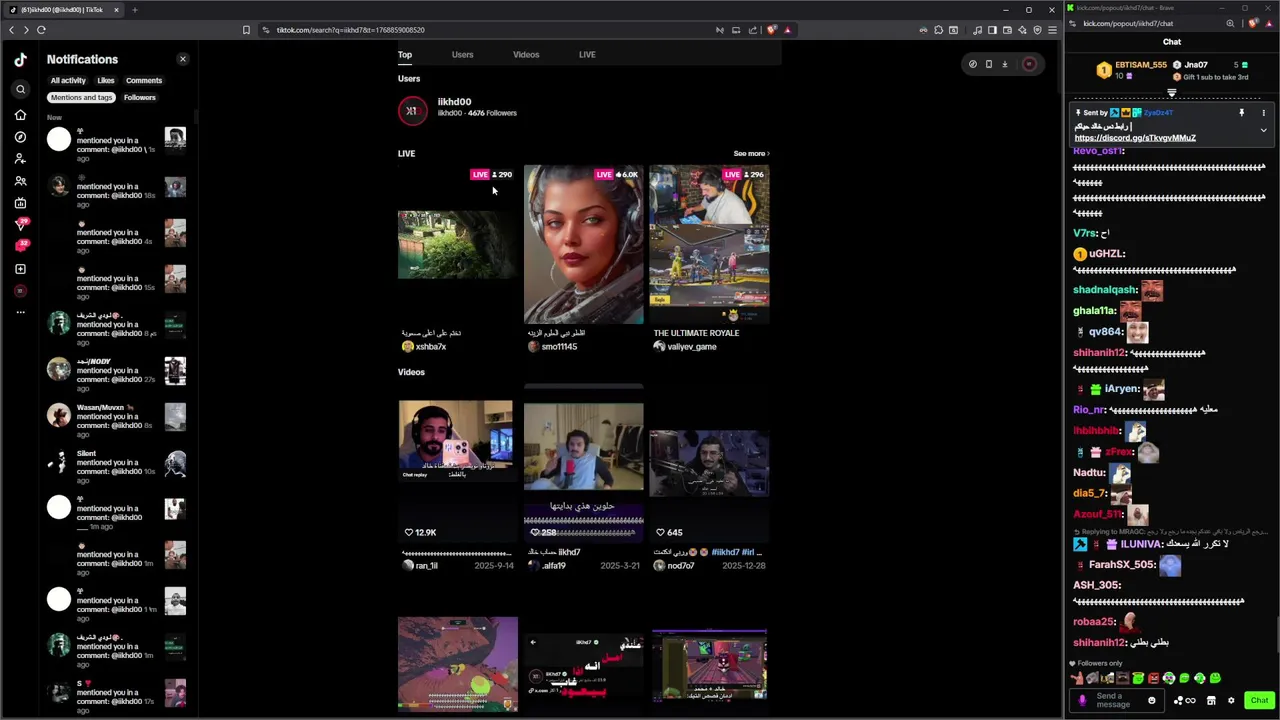This screenshot has width=1280, height=720.
Task: Reload the TikTok page
Action: click(x=41, y=30)
